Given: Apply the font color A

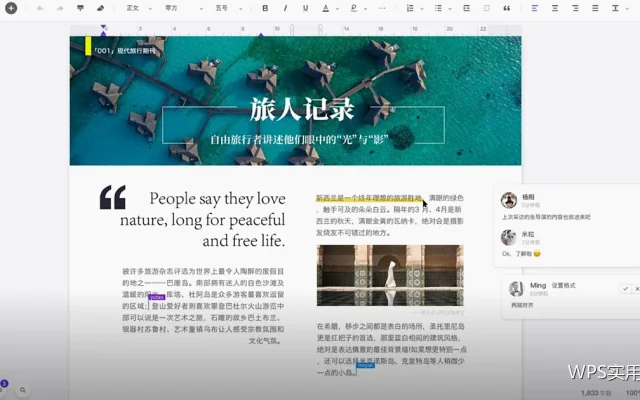Looking at the screenshot, I should 326,8.
